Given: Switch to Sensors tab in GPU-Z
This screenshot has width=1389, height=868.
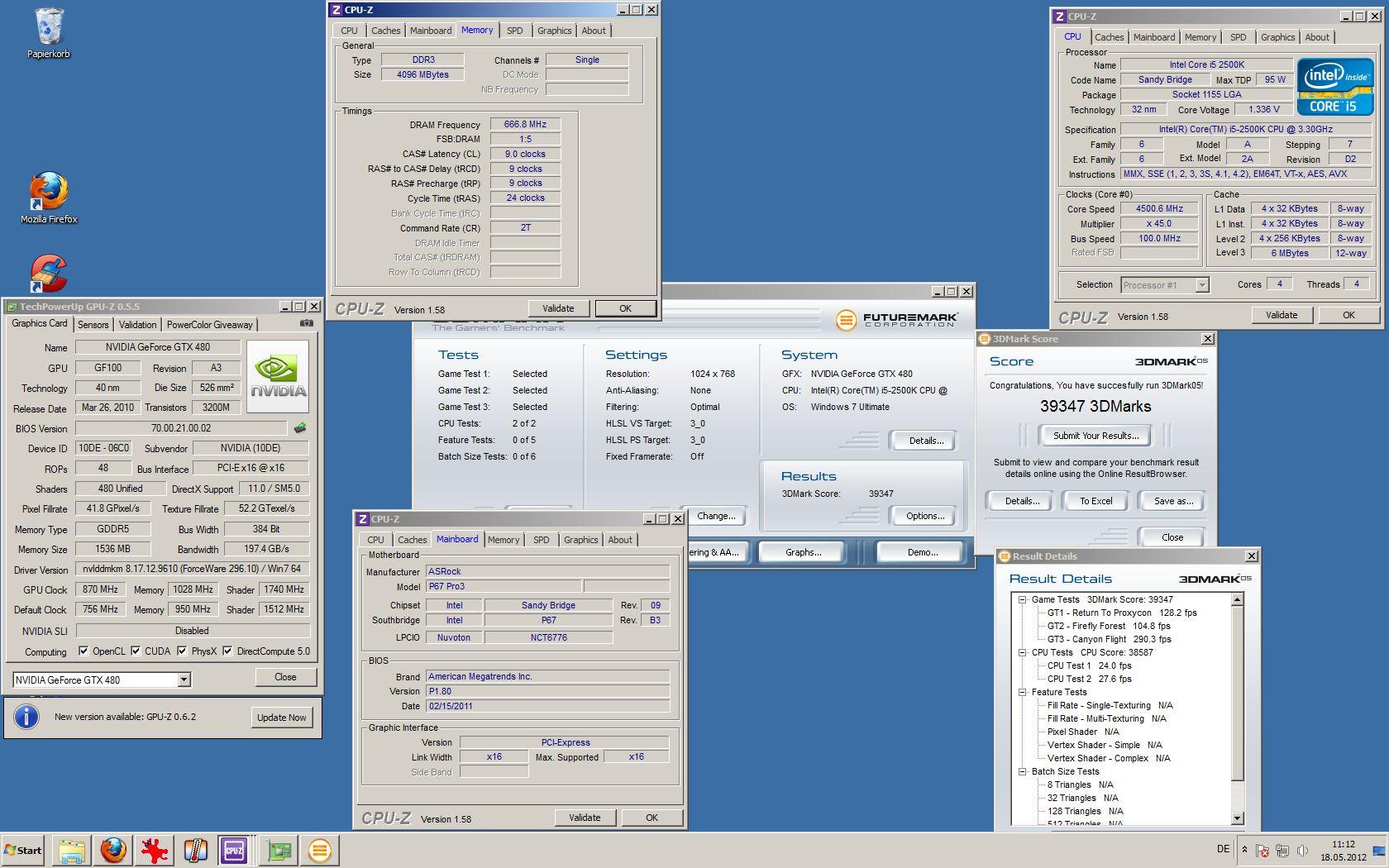Looking at the screenshot, I should click(x=93, y=325).
